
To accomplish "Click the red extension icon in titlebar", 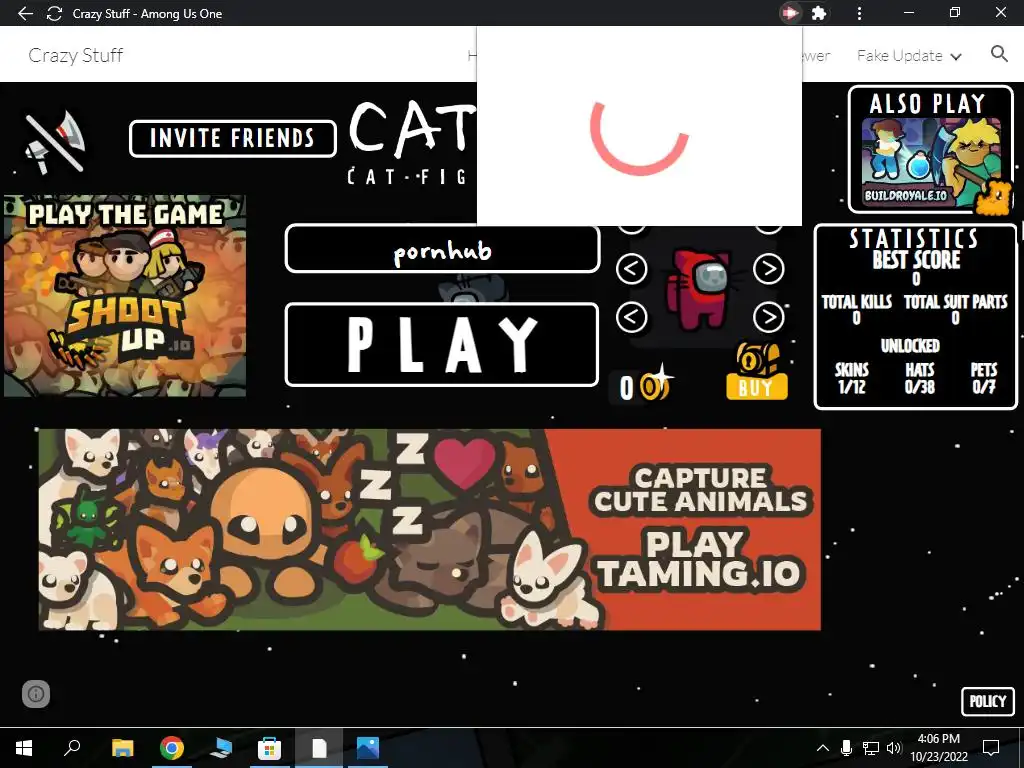I will coord(790,13).
